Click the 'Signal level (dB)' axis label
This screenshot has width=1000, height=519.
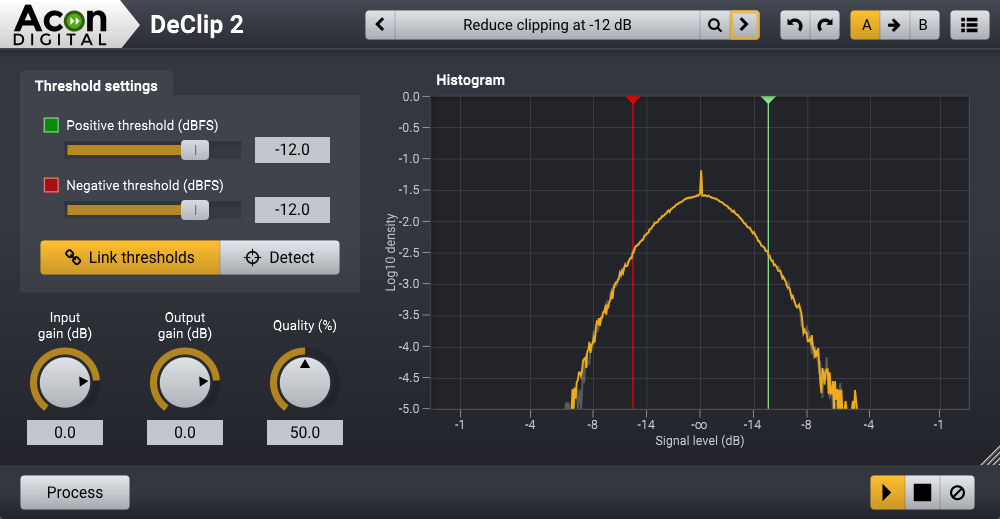(700, 441)
